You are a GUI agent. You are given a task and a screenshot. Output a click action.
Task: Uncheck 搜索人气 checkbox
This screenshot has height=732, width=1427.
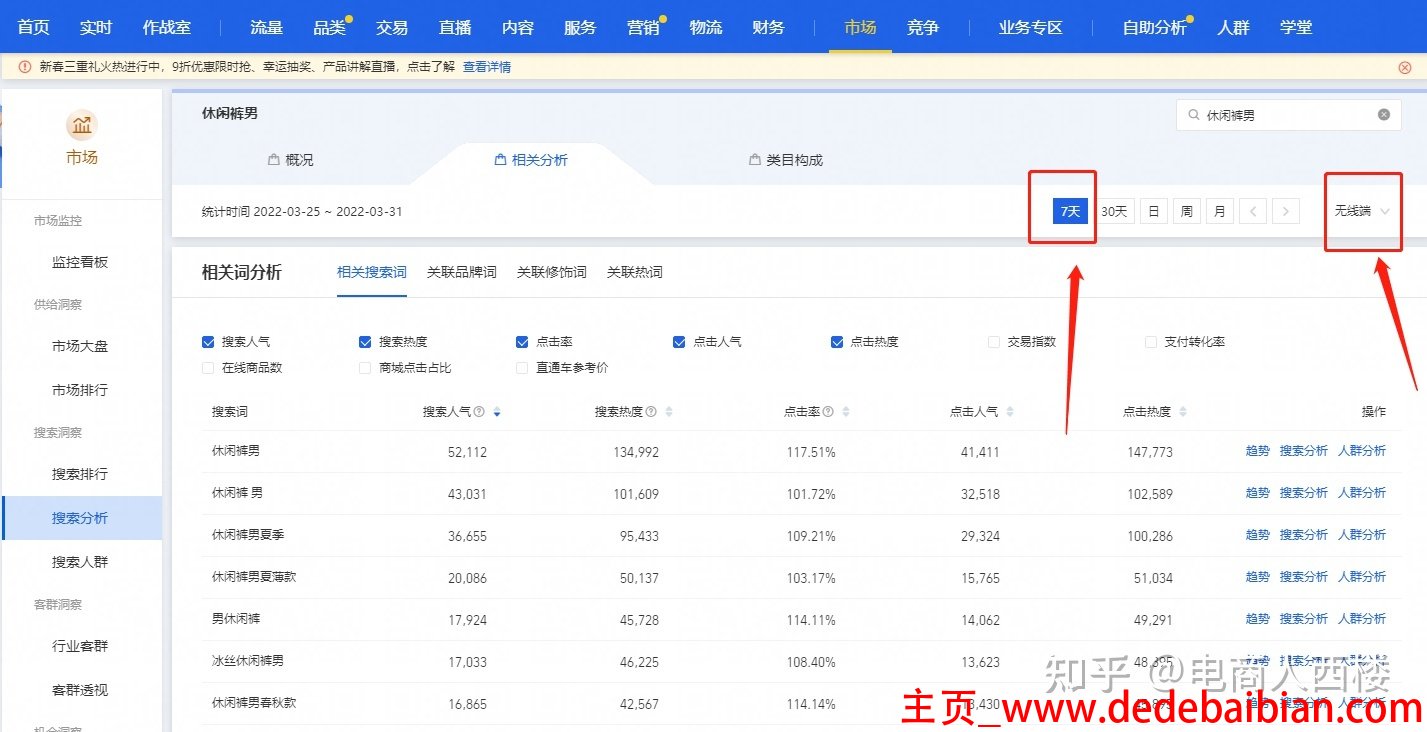coord(208,342)
